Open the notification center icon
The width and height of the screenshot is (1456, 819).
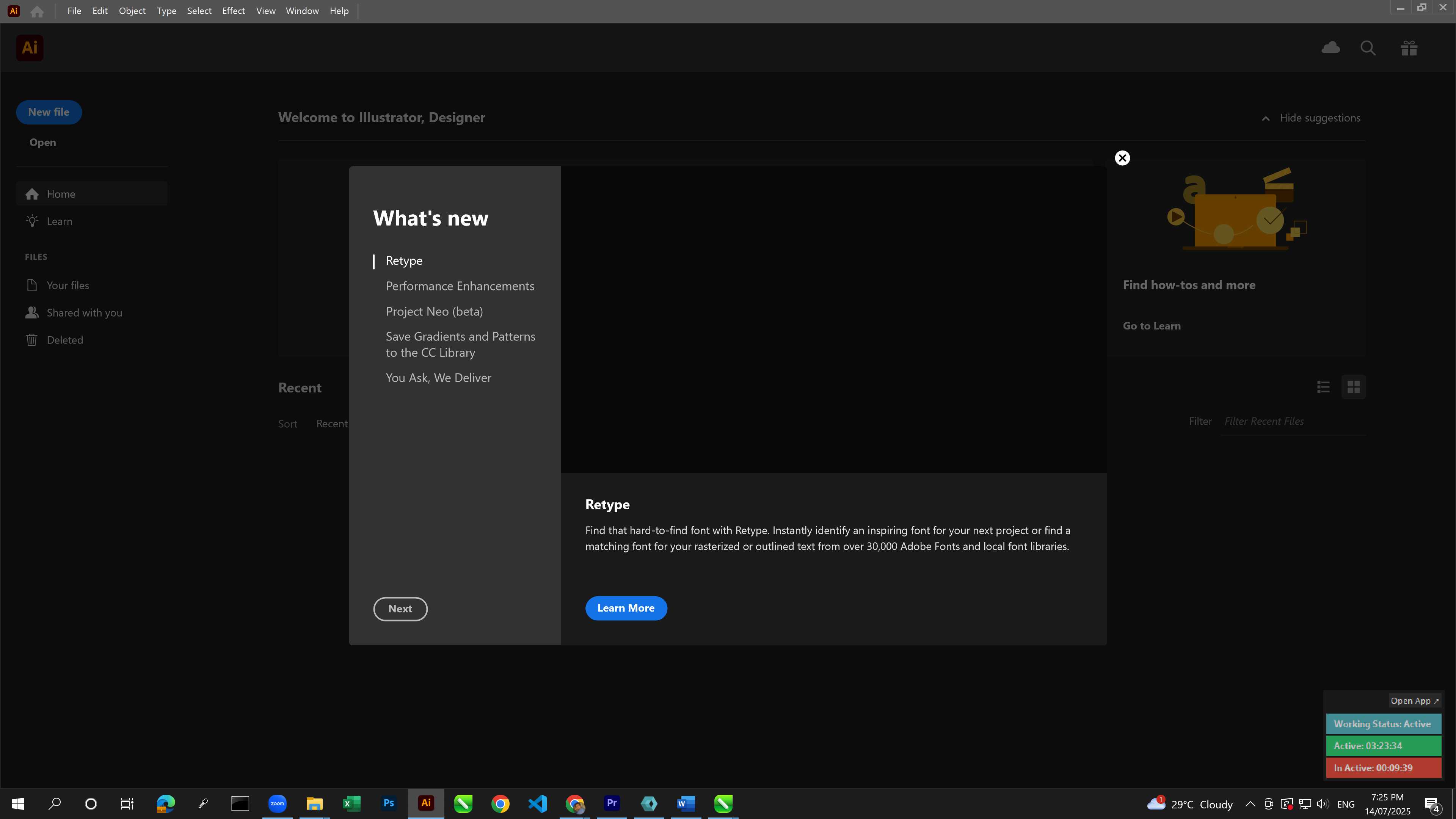point(1432,804)
